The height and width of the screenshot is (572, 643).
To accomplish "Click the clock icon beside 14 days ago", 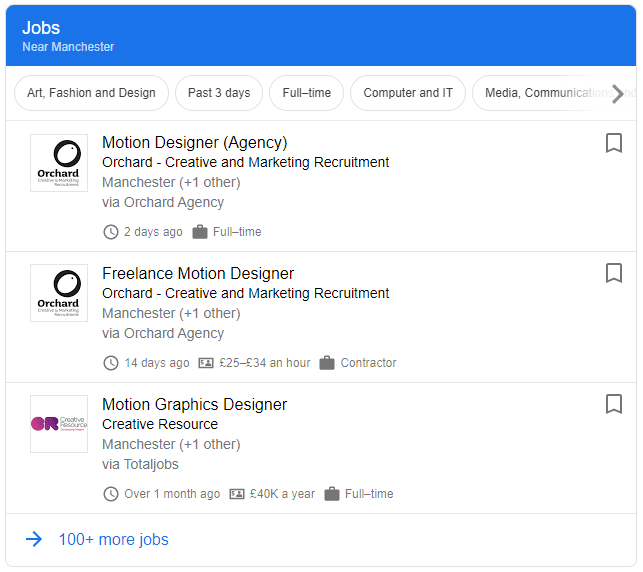I will [111, 363].
